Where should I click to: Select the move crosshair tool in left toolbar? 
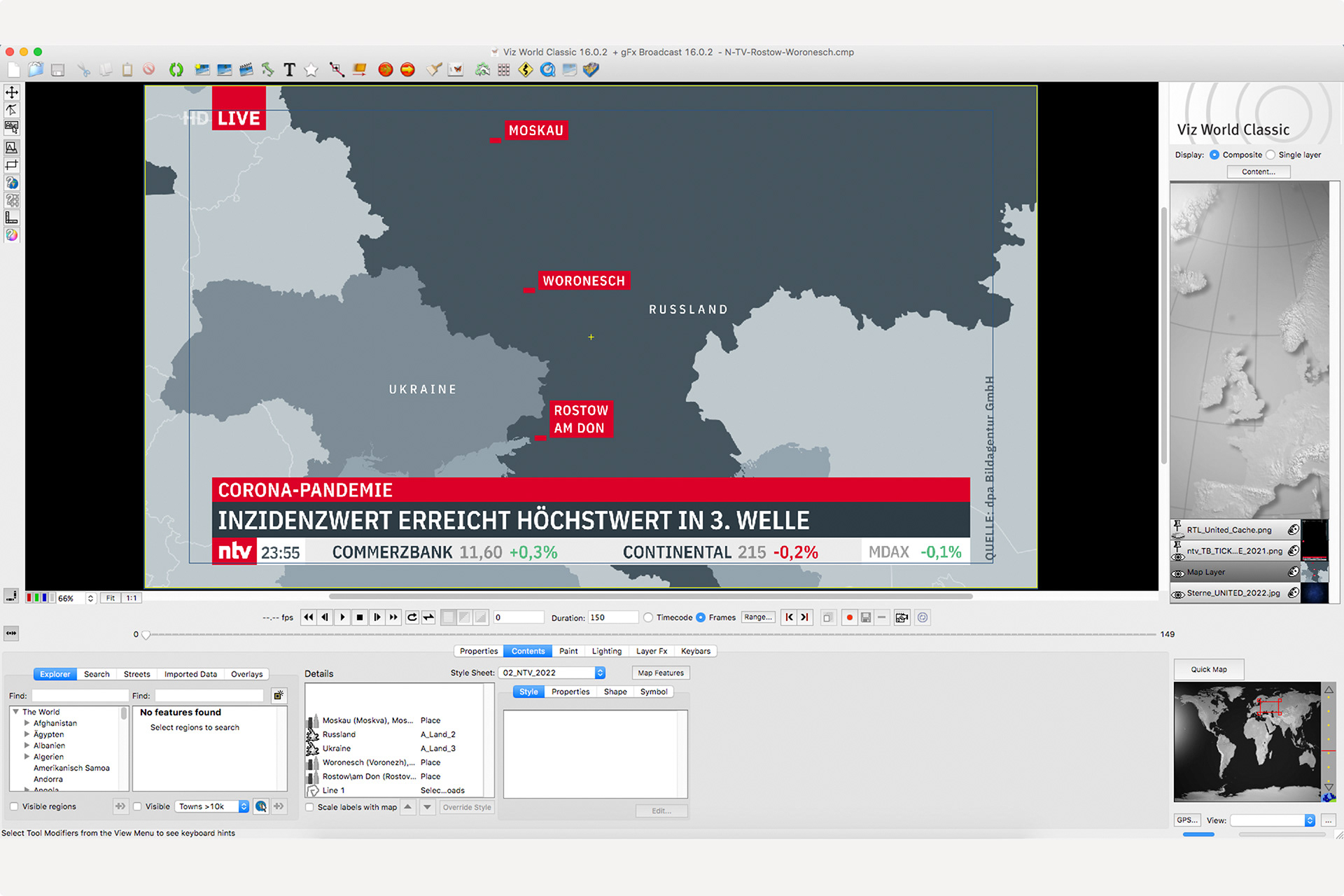click(x=12, y=92)
